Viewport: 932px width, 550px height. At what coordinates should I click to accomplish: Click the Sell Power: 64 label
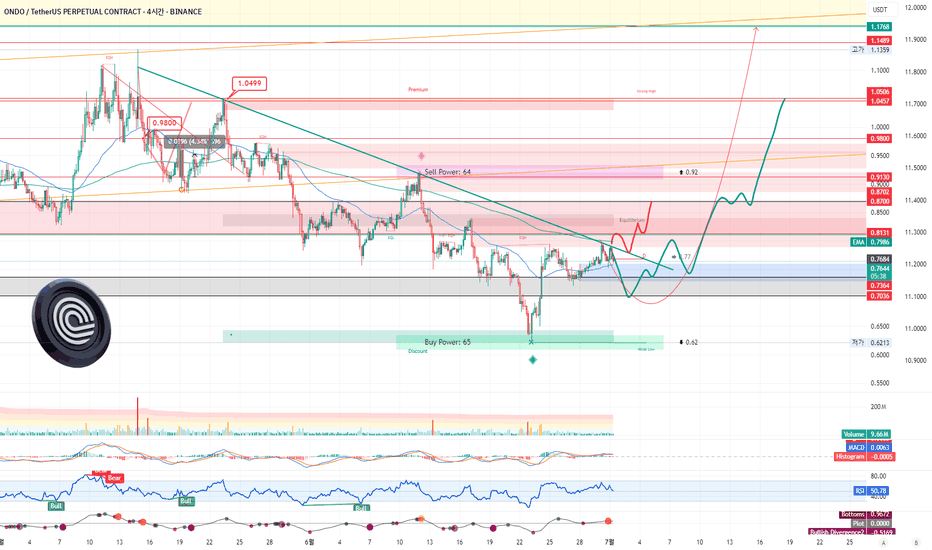448,172
